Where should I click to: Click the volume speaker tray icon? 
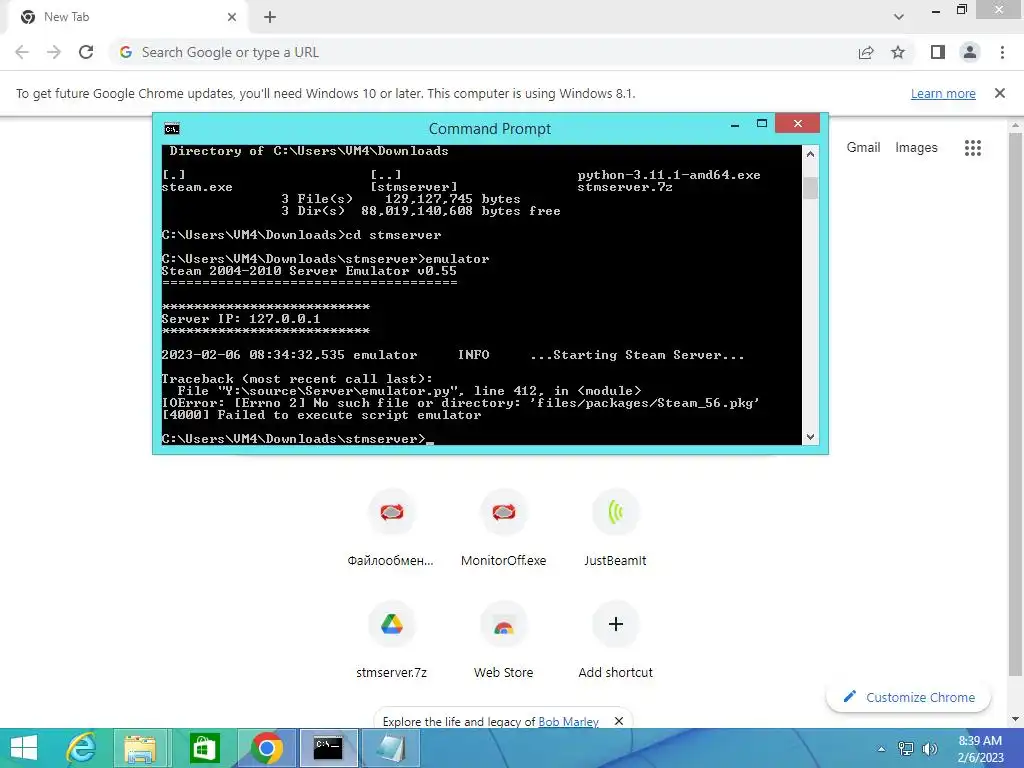[929, 748]
